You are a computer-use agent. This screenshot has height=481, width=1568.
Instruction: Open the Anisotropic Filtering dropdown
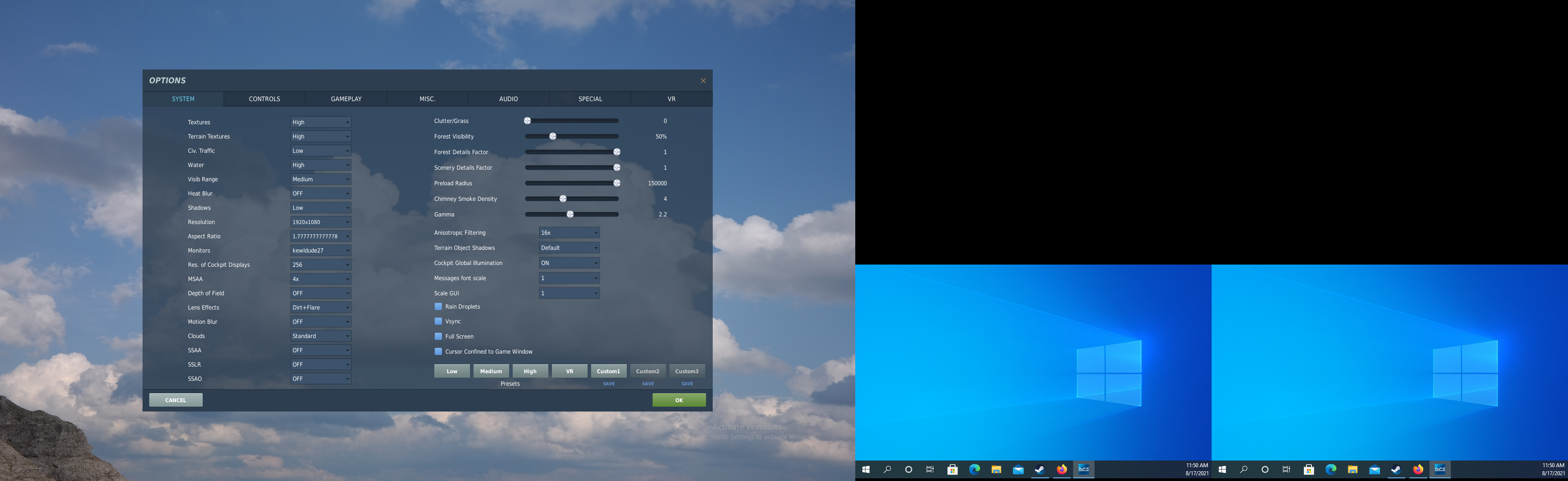coord(569,232)
